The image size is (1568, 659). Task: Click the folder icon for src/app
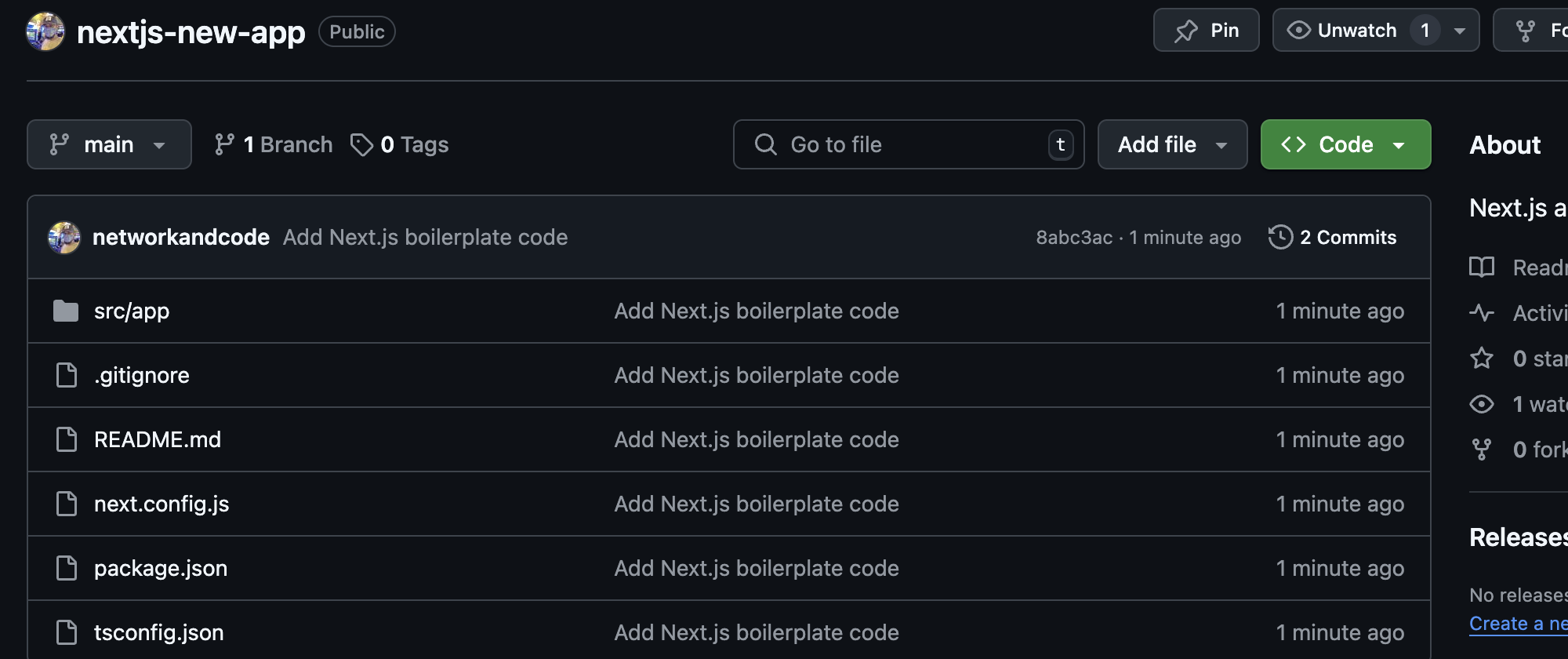point(66,311)
